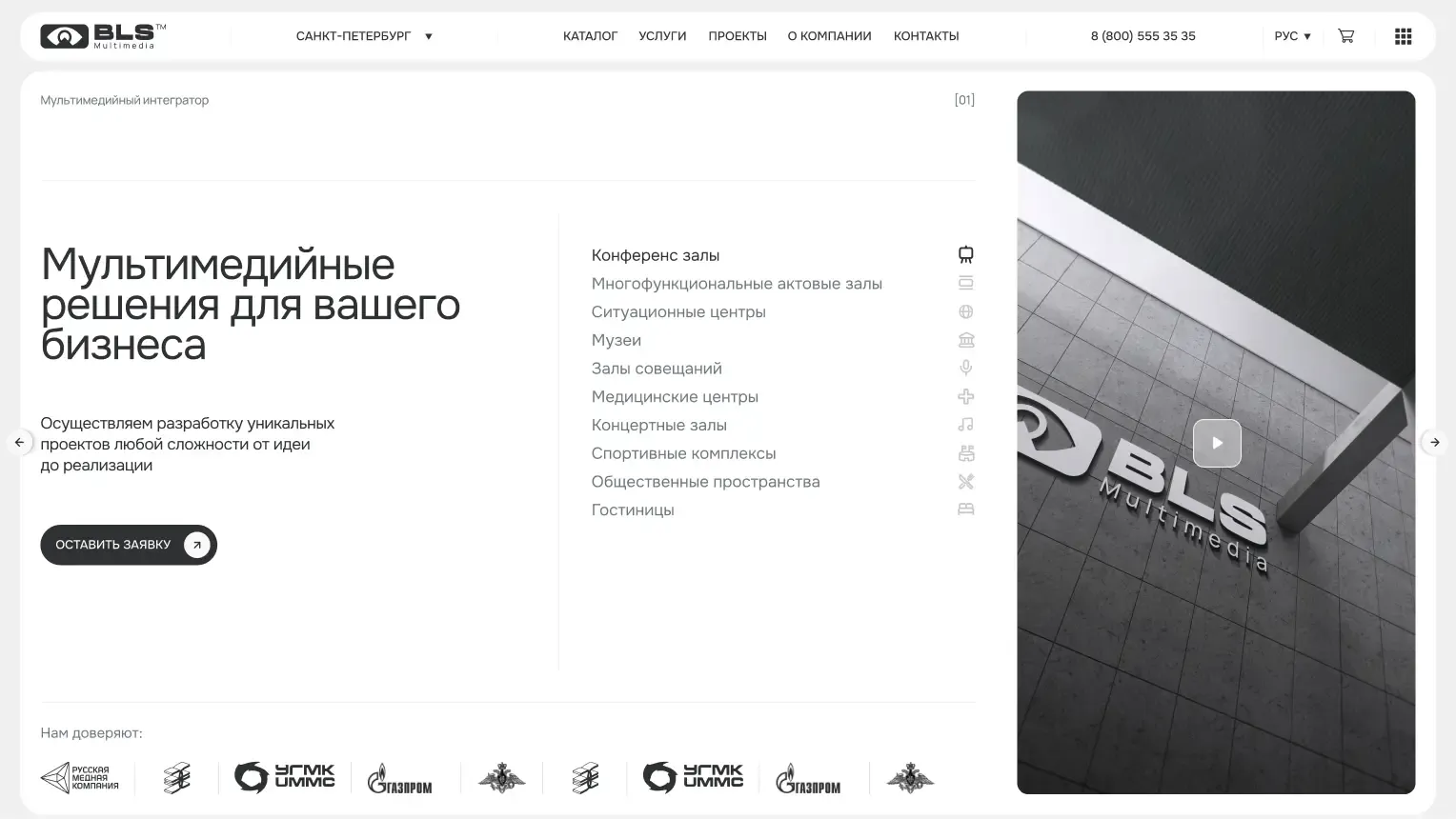Click the Нам доверяют: label
The width and height of the screenshot is (1456, 819).
point(91,733)
